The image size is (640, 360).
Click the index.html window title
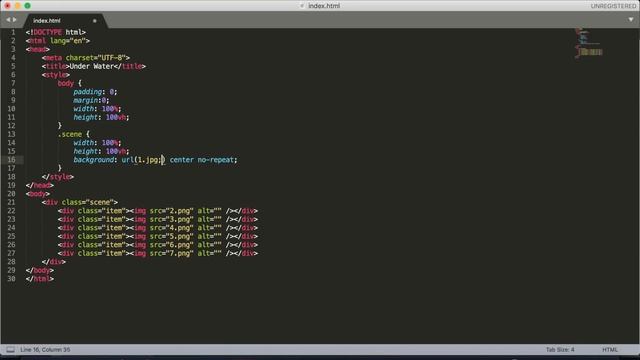(324, 6)
